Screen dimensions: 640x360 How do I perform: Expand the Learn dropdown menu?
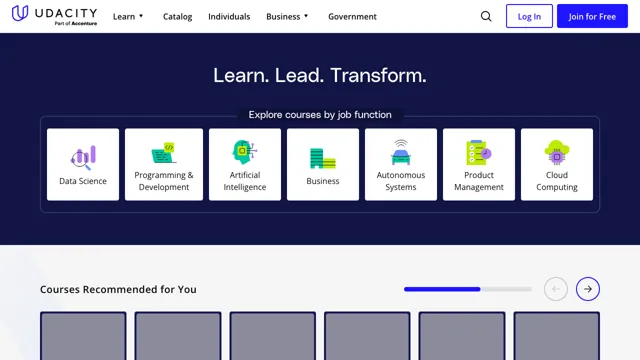128,16
